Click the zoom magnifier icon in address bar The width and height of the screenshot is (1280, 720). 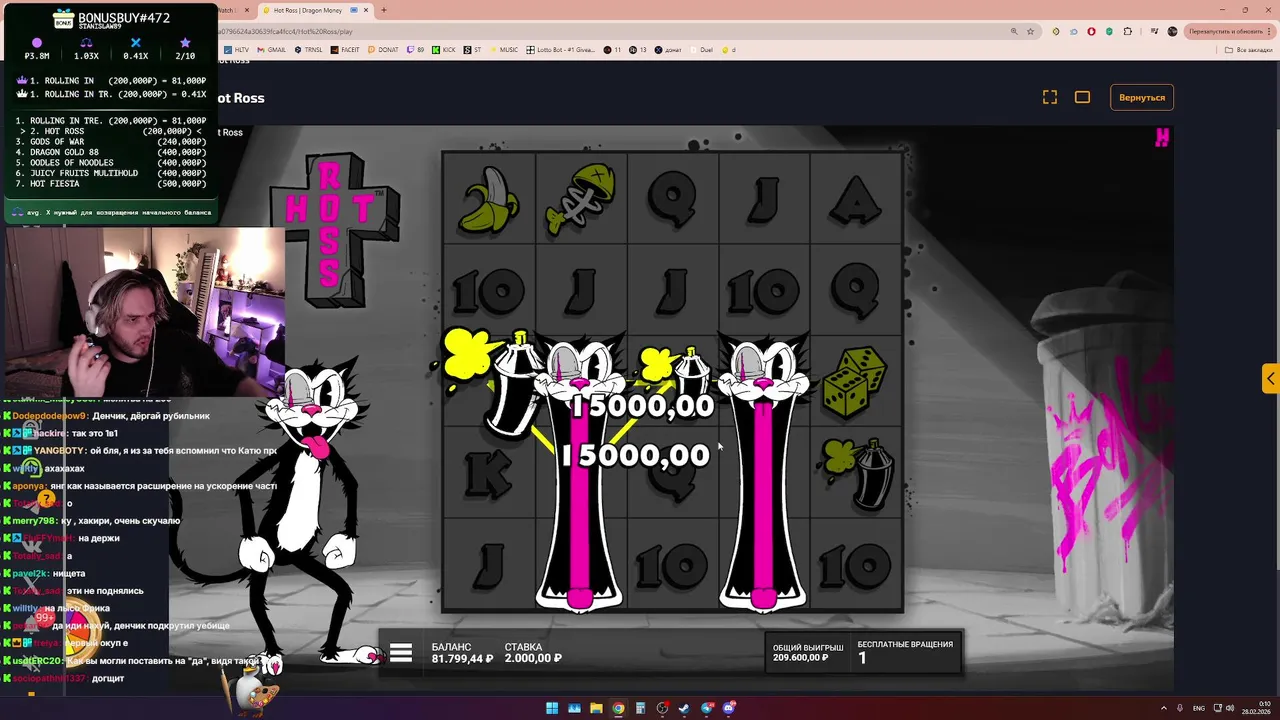pyautogui.click(x=1014, y=31)
